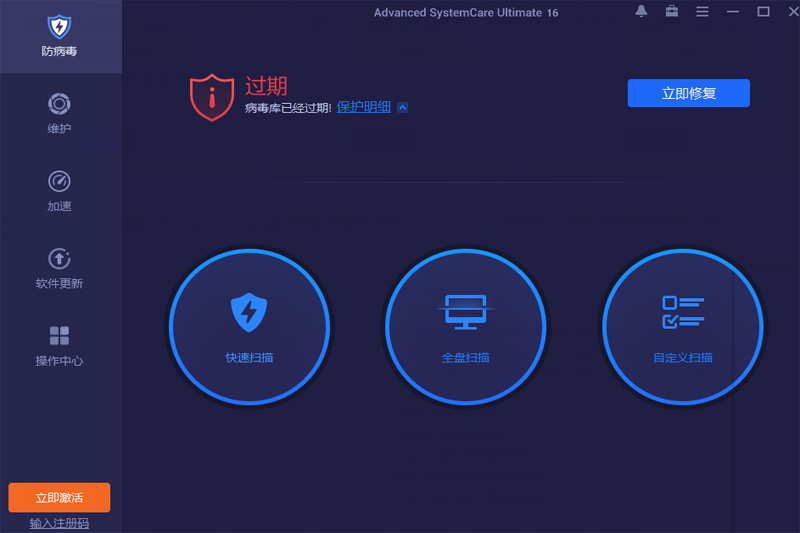Screen dimensions: 800x533
Task: Open the toolbox briefcase icon
Action: point(672,11)
